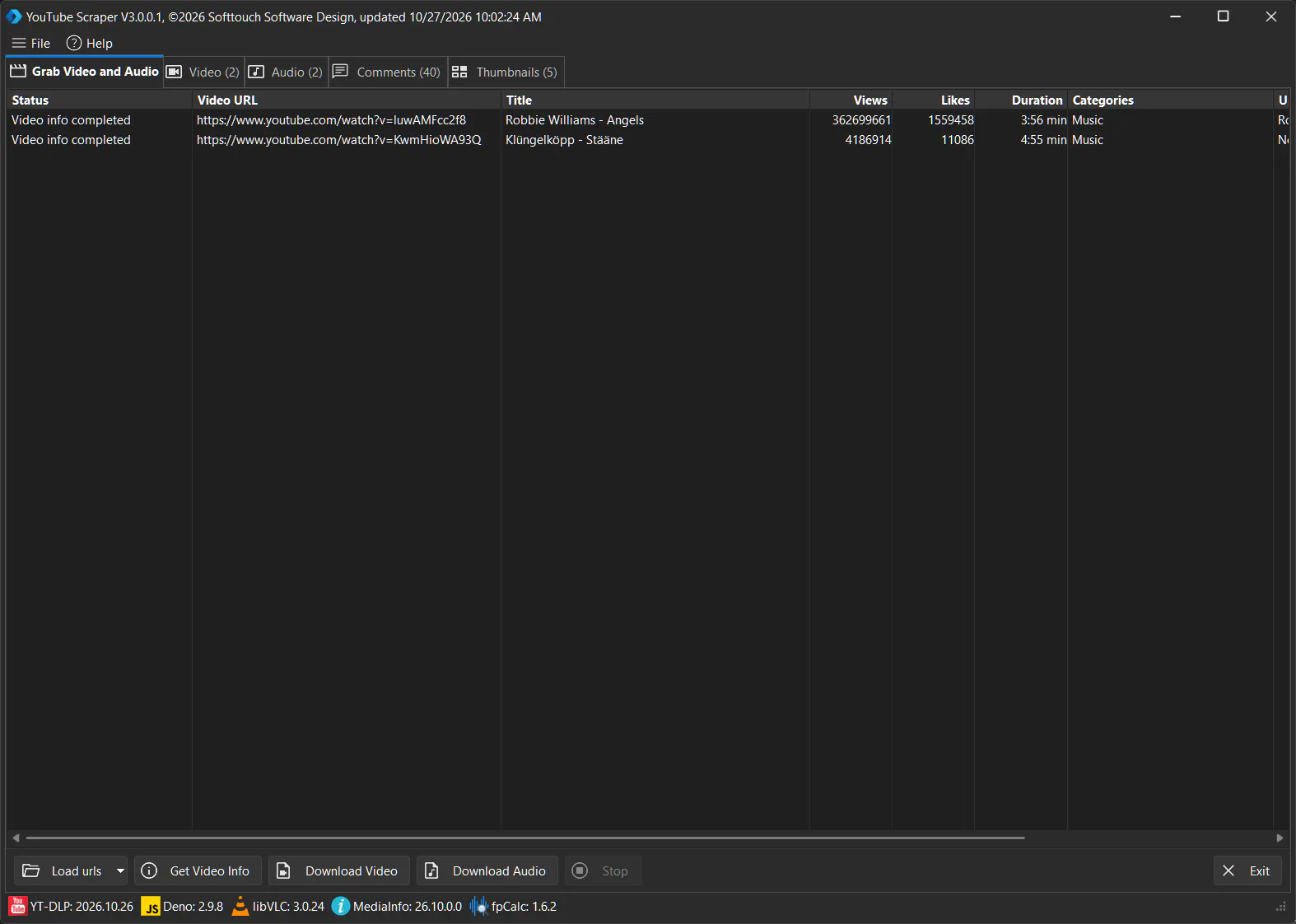Viewport: 1296px width, 924px height.
Task: Expand the Load urls dropdown arrow
Action: (x=120, y=870)
